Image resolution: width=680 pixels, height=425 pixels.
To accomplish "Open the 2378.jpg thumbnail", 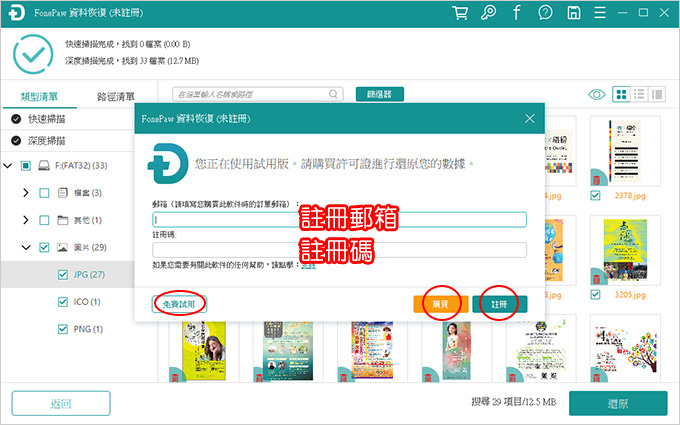I will pyautogui.click(x=625, y=151).
